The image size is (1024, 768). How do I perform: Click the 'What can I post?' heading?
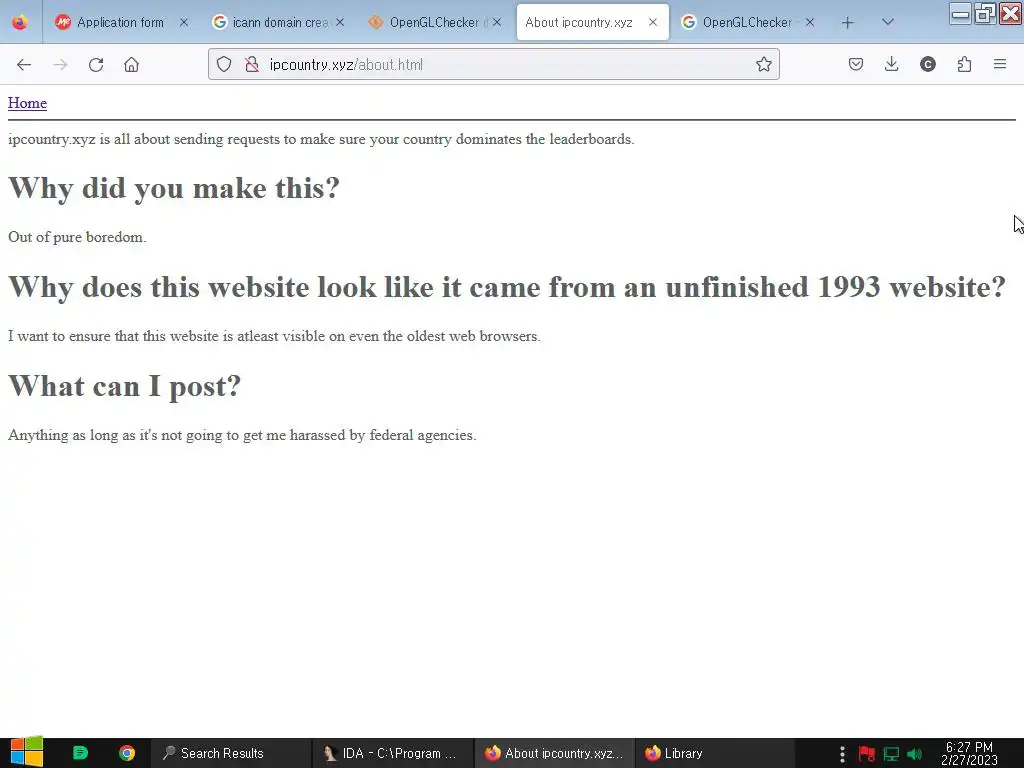124,386
